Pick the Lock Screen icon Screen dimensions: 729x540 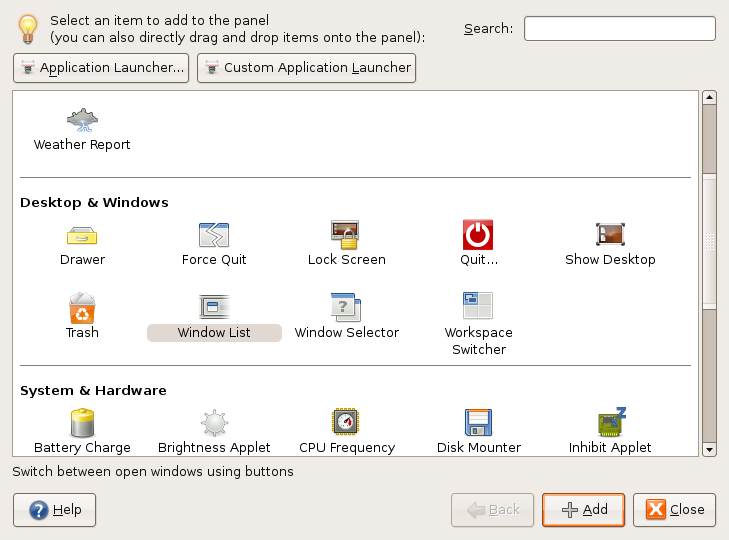point(345,235)
